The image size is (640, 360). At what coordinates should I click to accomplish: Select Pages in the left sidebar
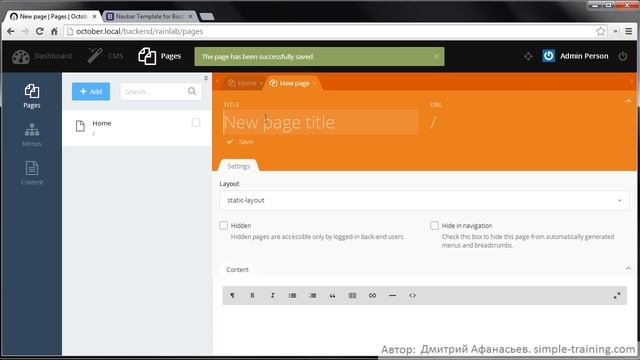[x=32, y=96]
